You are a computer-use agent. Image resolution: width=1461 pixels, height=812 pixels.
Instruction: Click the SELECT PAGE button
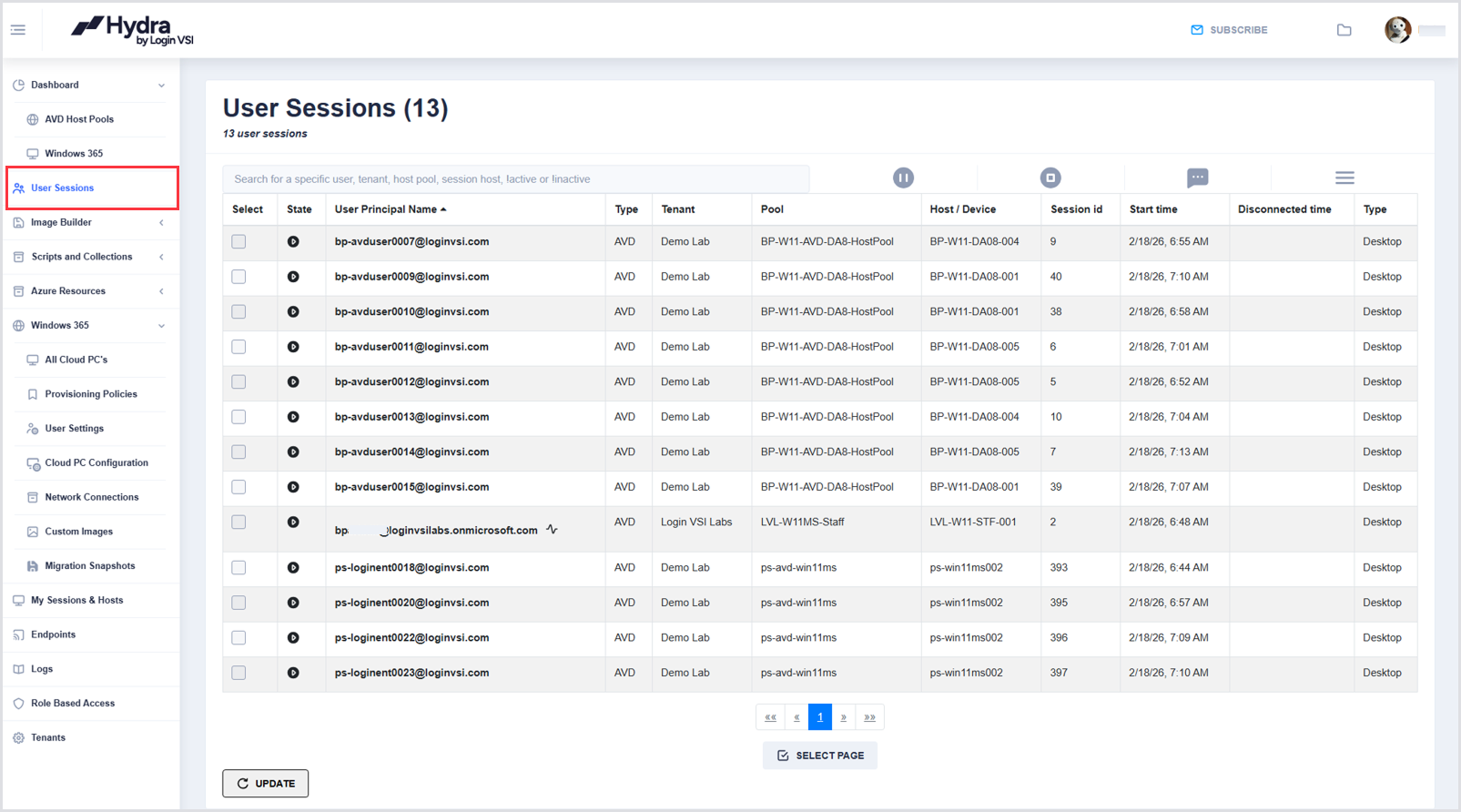[820, 756]
